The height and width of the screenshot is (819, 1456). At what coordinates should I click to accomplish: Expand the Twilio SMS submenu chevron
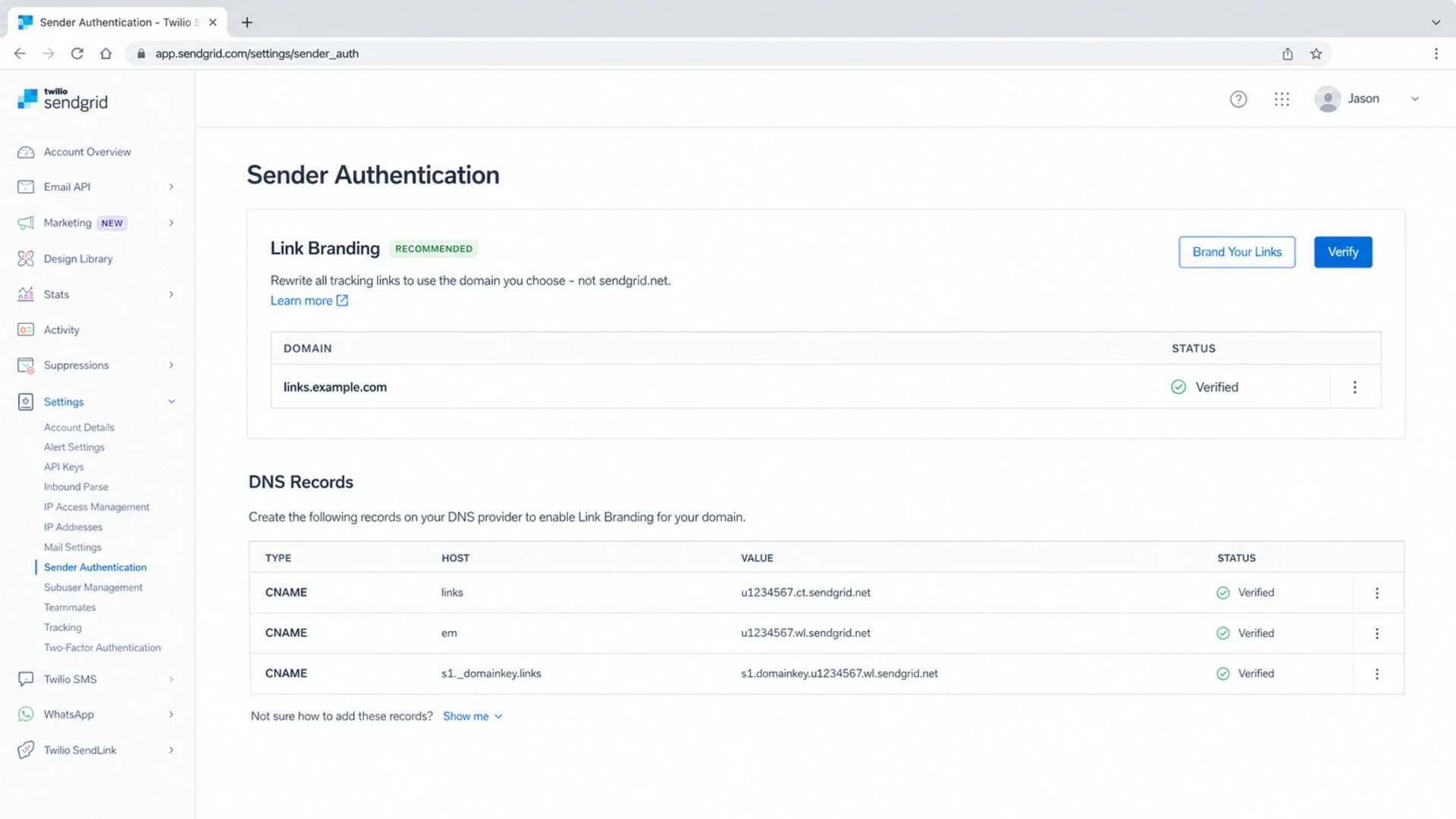[x=171, y=679]
